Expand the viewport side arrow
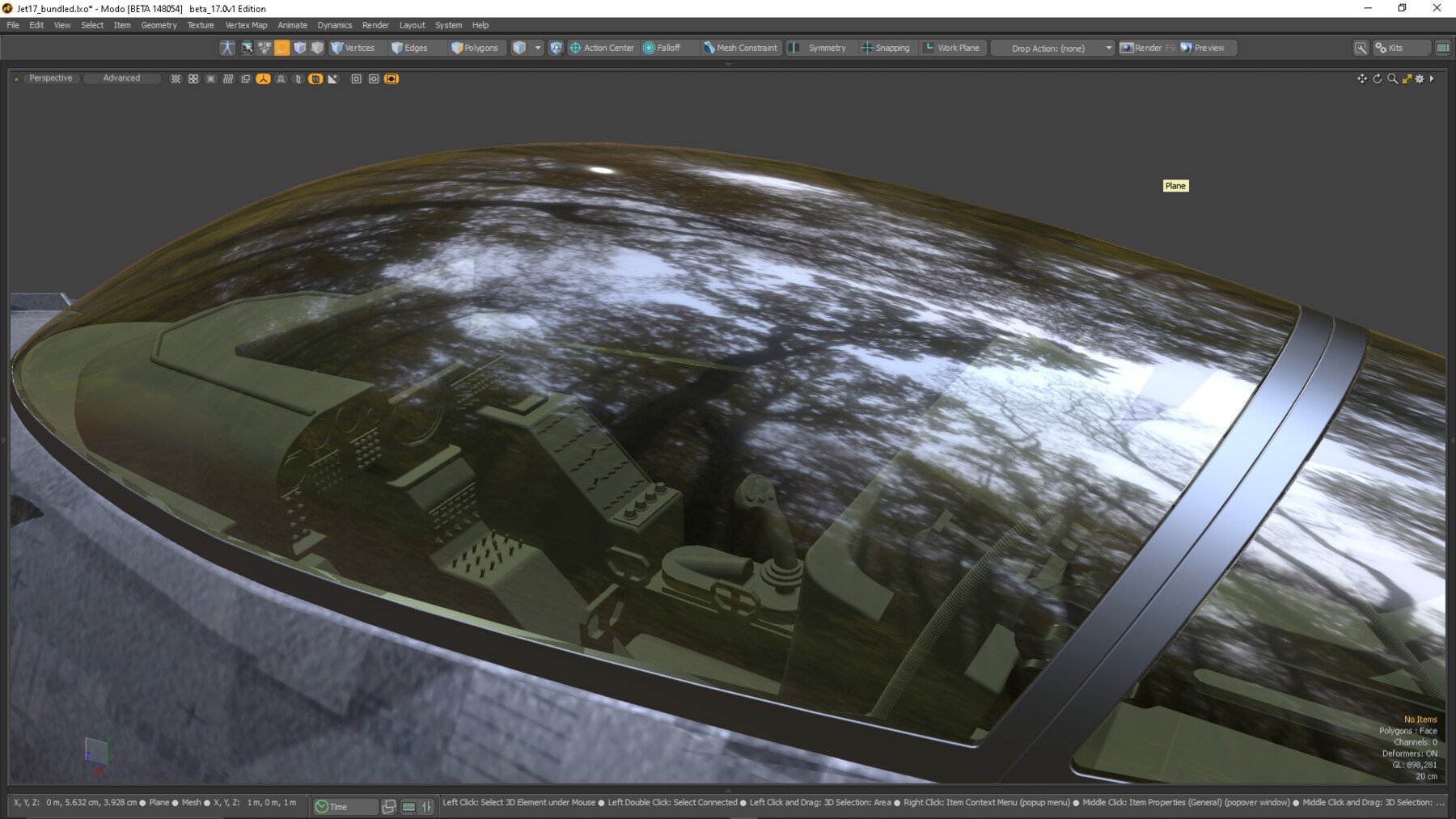This screenshot has width=1456, height=819. click(x=1432, y=78)
